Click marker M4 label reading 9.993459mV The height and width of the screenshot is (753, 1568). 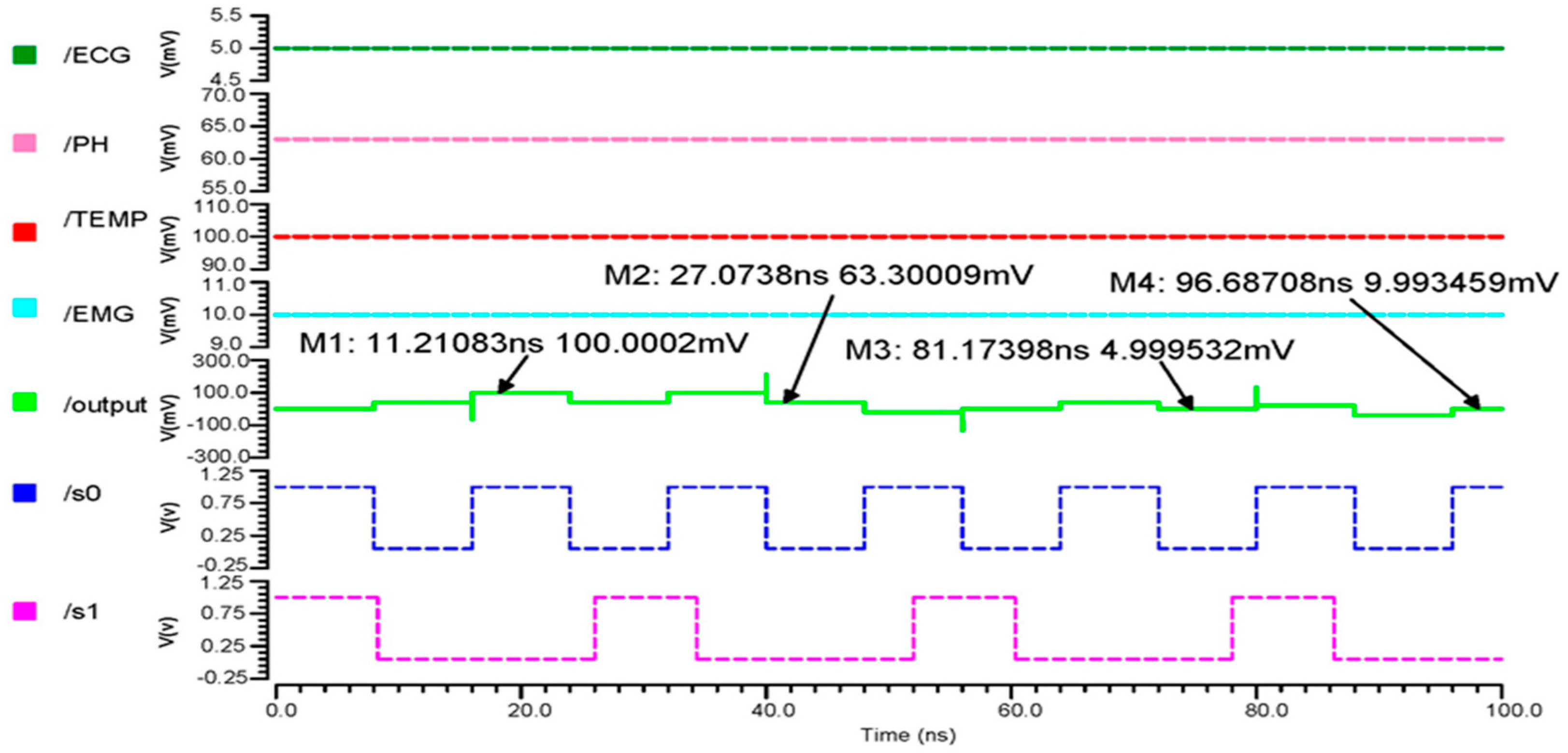point(1332,283)
